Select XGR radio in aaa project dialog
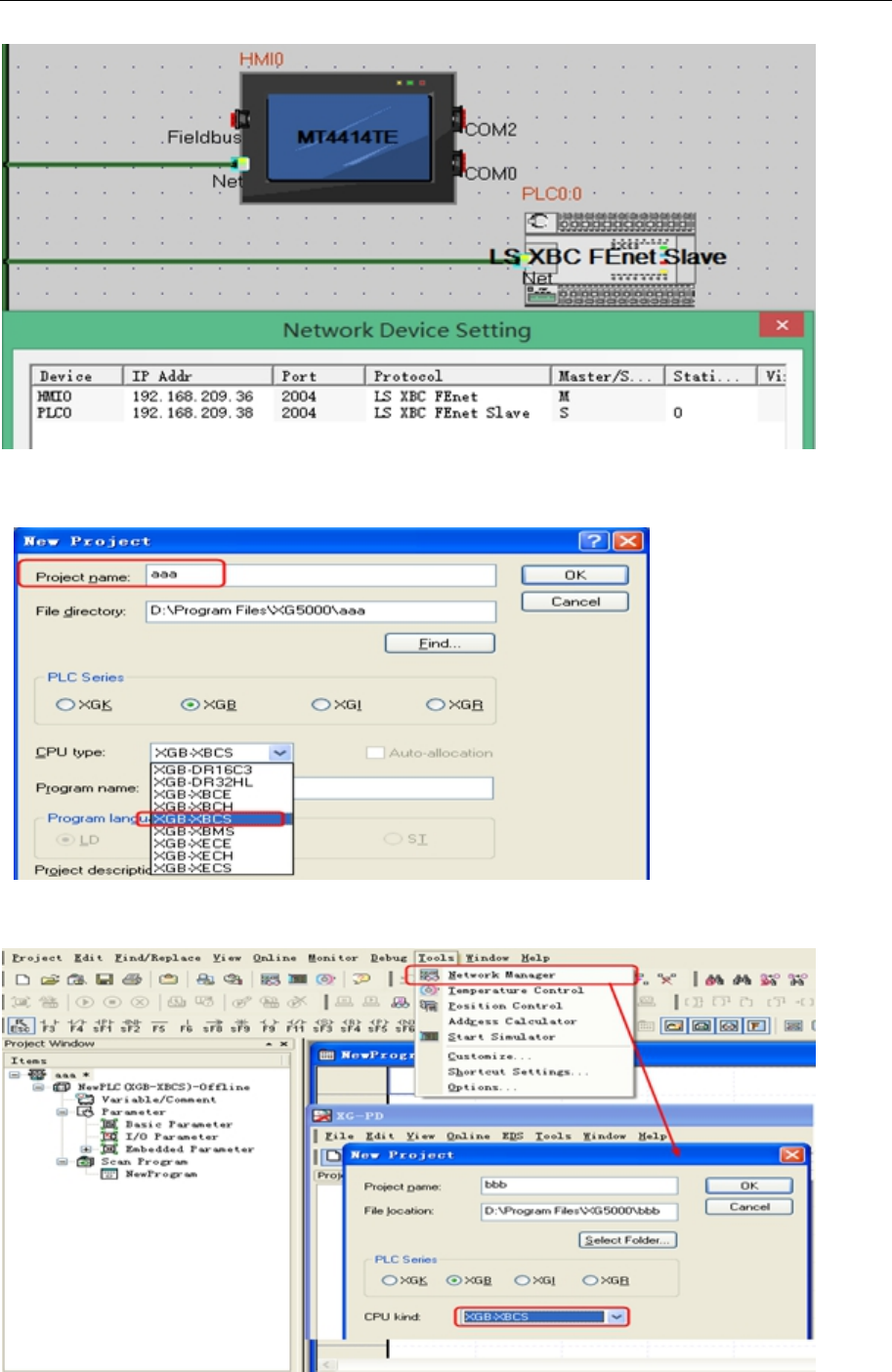Screen dimensions: 892x1372 tap(436, 705)
